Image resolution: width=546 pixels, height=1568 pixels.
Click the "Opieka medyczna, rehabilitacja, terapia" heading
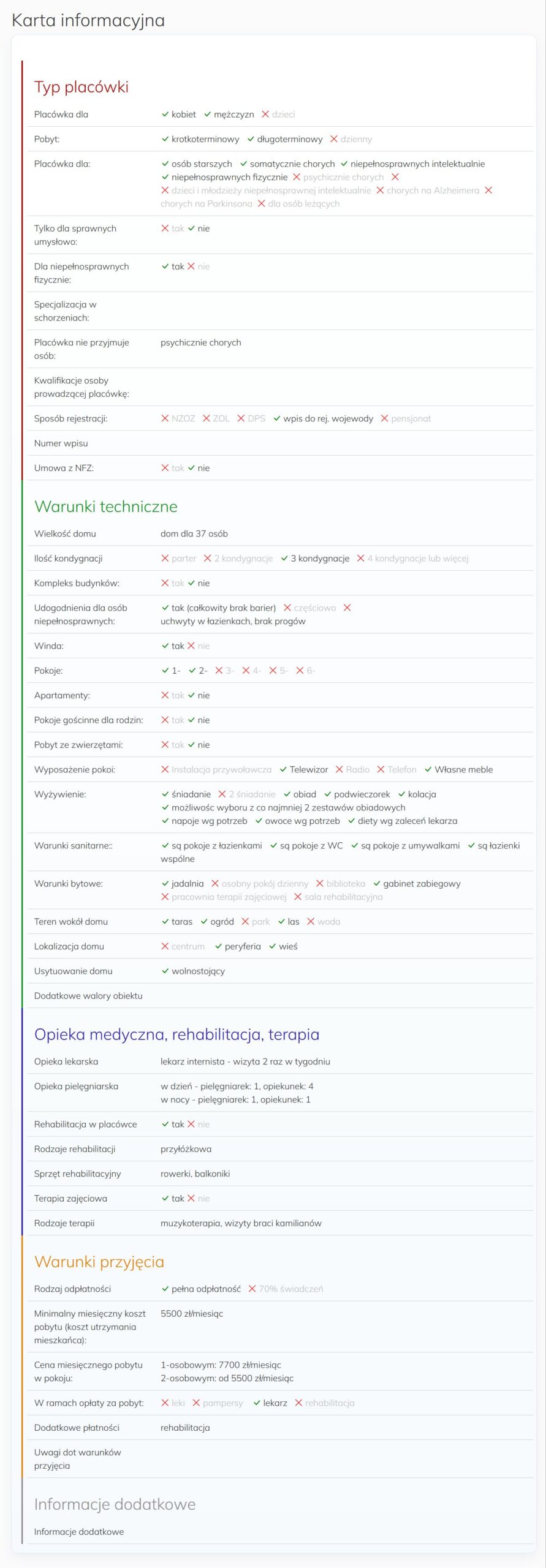click(x=176, y=1035)
